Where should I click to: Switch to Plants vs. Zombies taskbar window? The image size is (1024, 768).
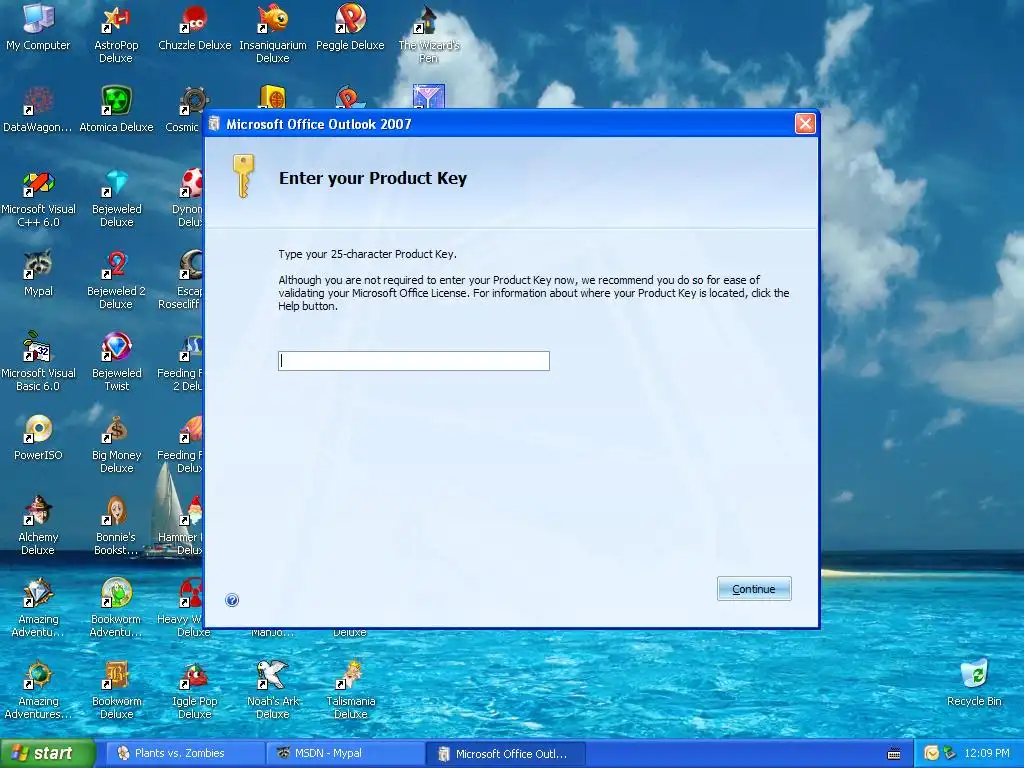coord(185,753)
